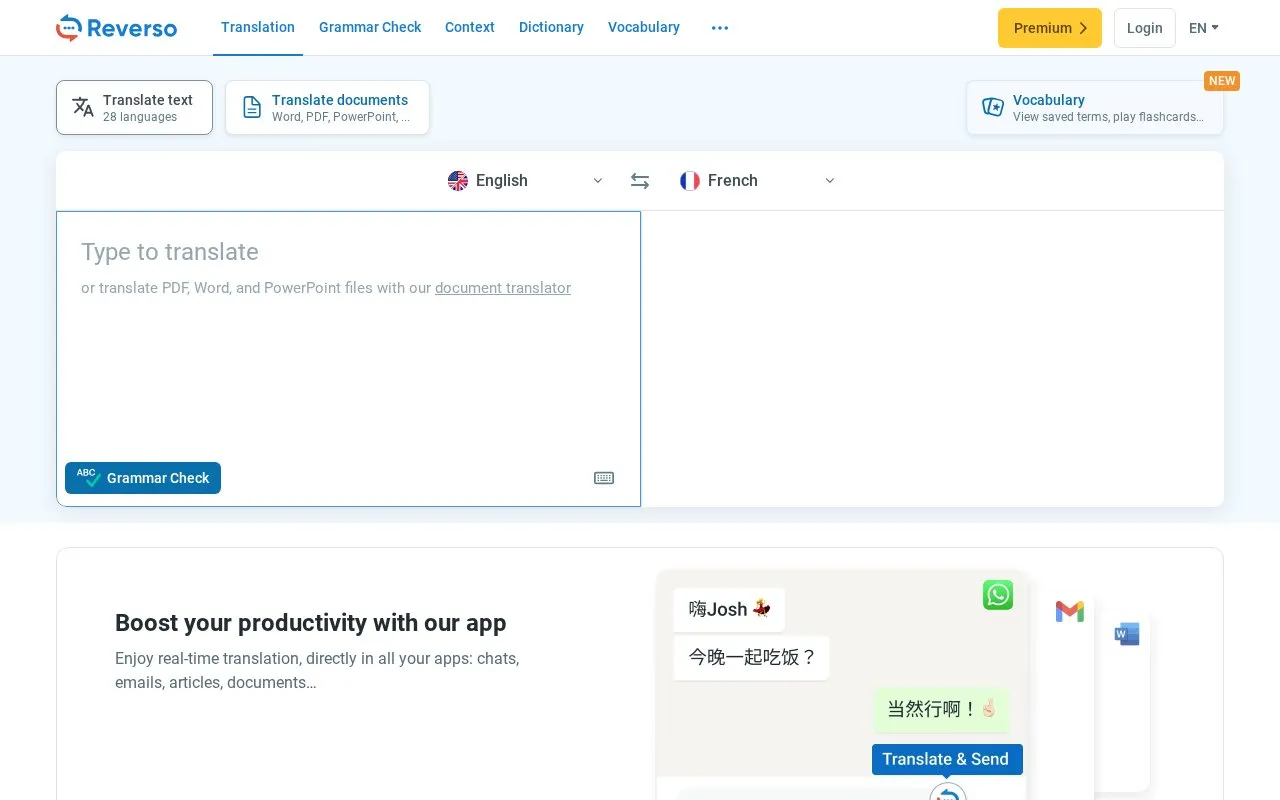
Task: Follow the document translator link
Action: (503, 288)
